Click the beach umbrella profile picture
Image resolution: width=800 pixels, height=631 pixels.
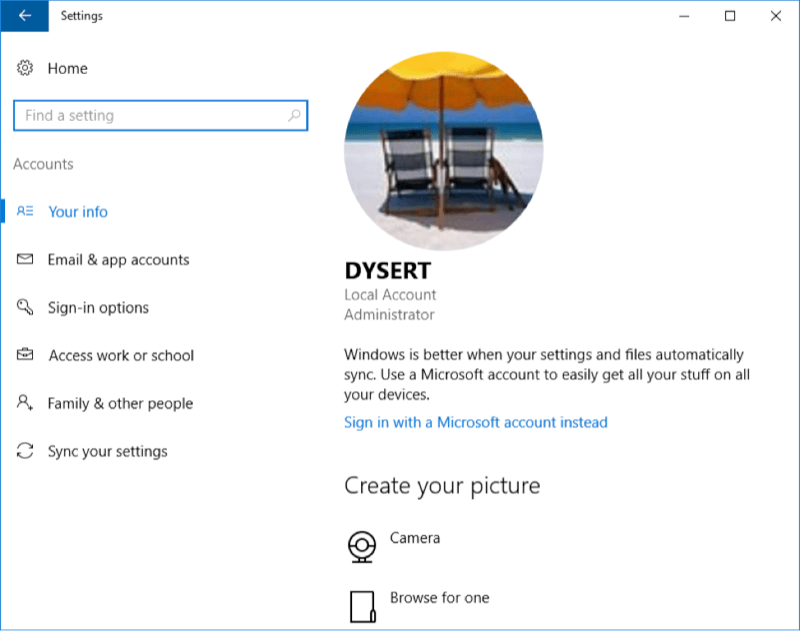[x=443, y=151]
